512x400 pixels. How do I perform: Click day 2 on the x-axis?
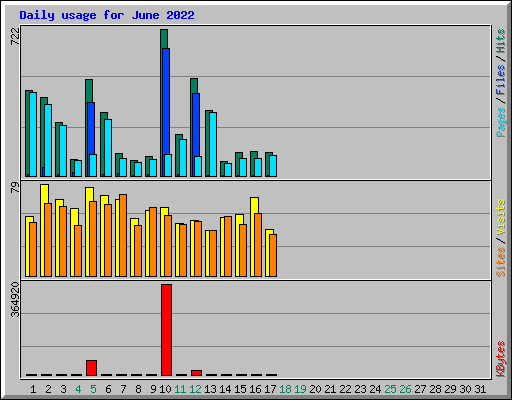click(x=48, y=389)
